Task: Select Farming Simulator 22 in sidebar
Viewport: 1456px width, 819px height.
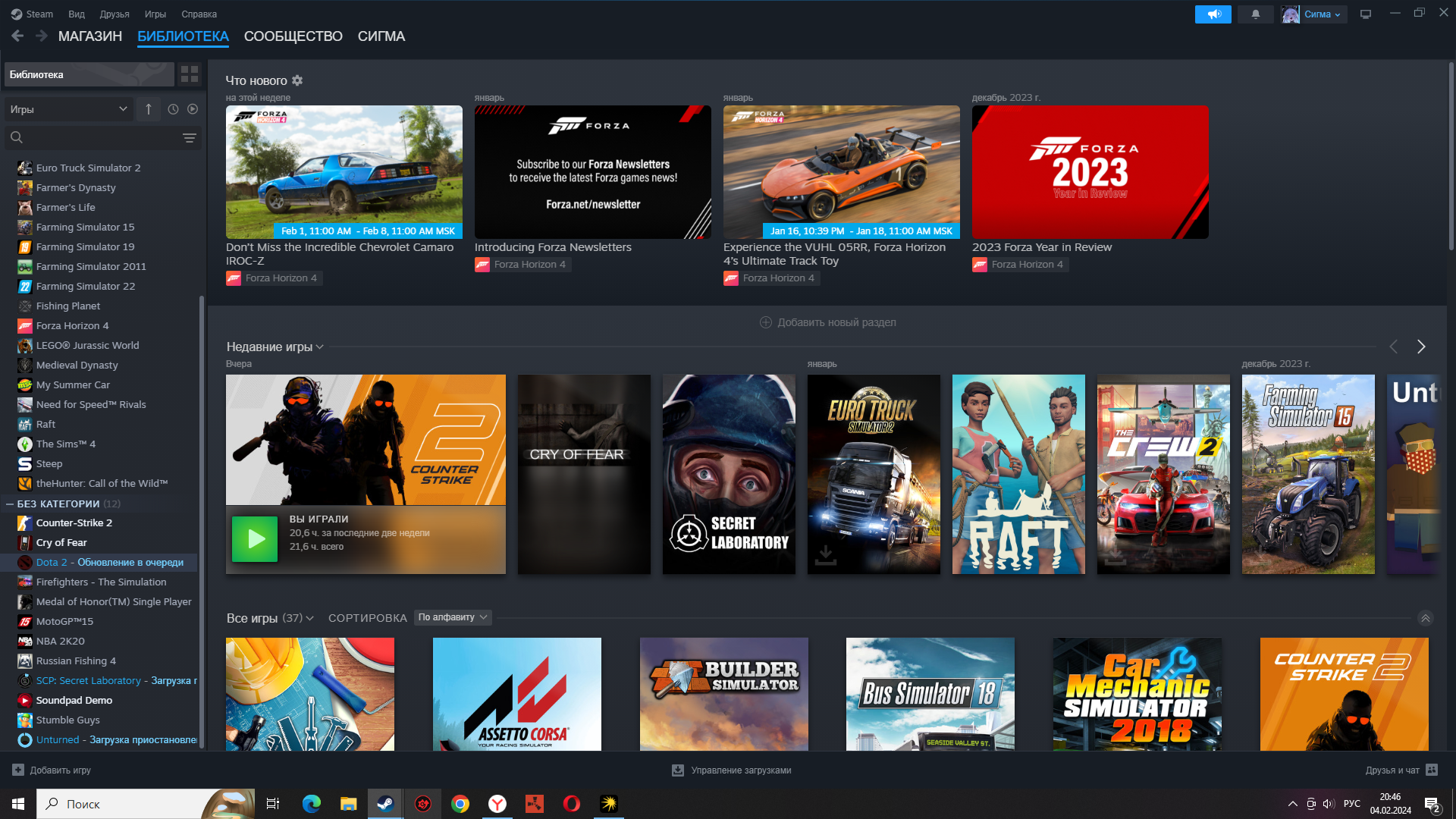Action: (86, 286)
